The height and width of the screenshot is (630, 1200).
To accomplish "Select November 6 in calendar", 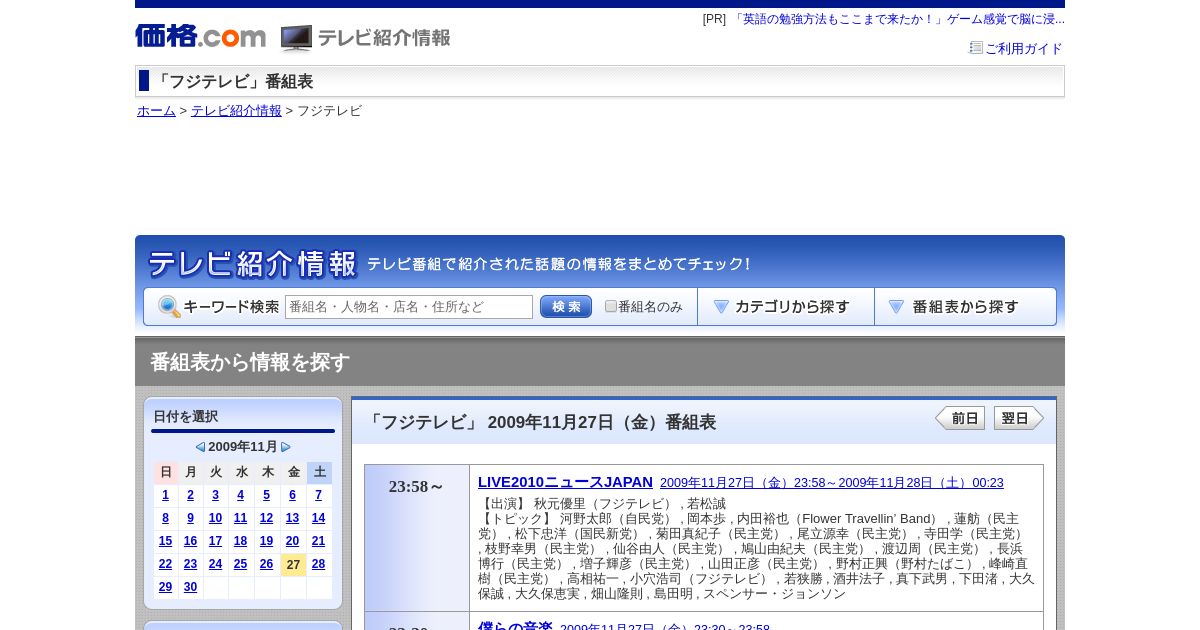I will point(293,495).
